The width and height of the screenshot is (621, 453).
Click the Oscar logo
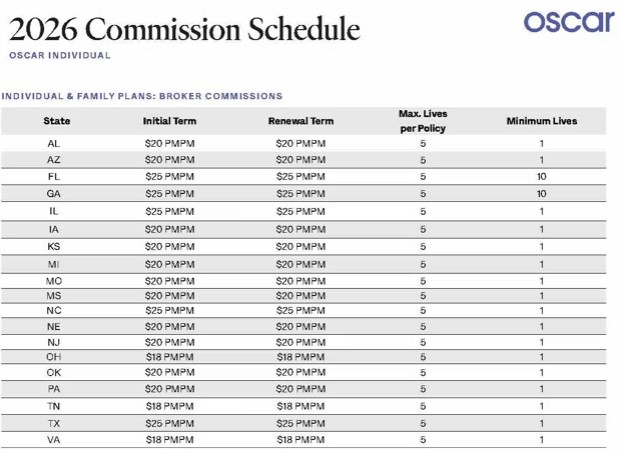click(566, 22)
